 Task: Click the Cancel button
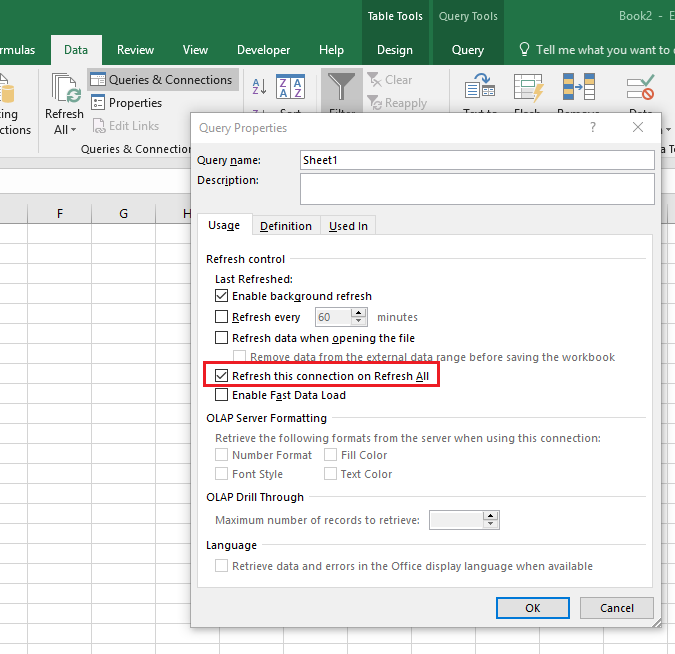pyautogui.click(x=616, y=608)
